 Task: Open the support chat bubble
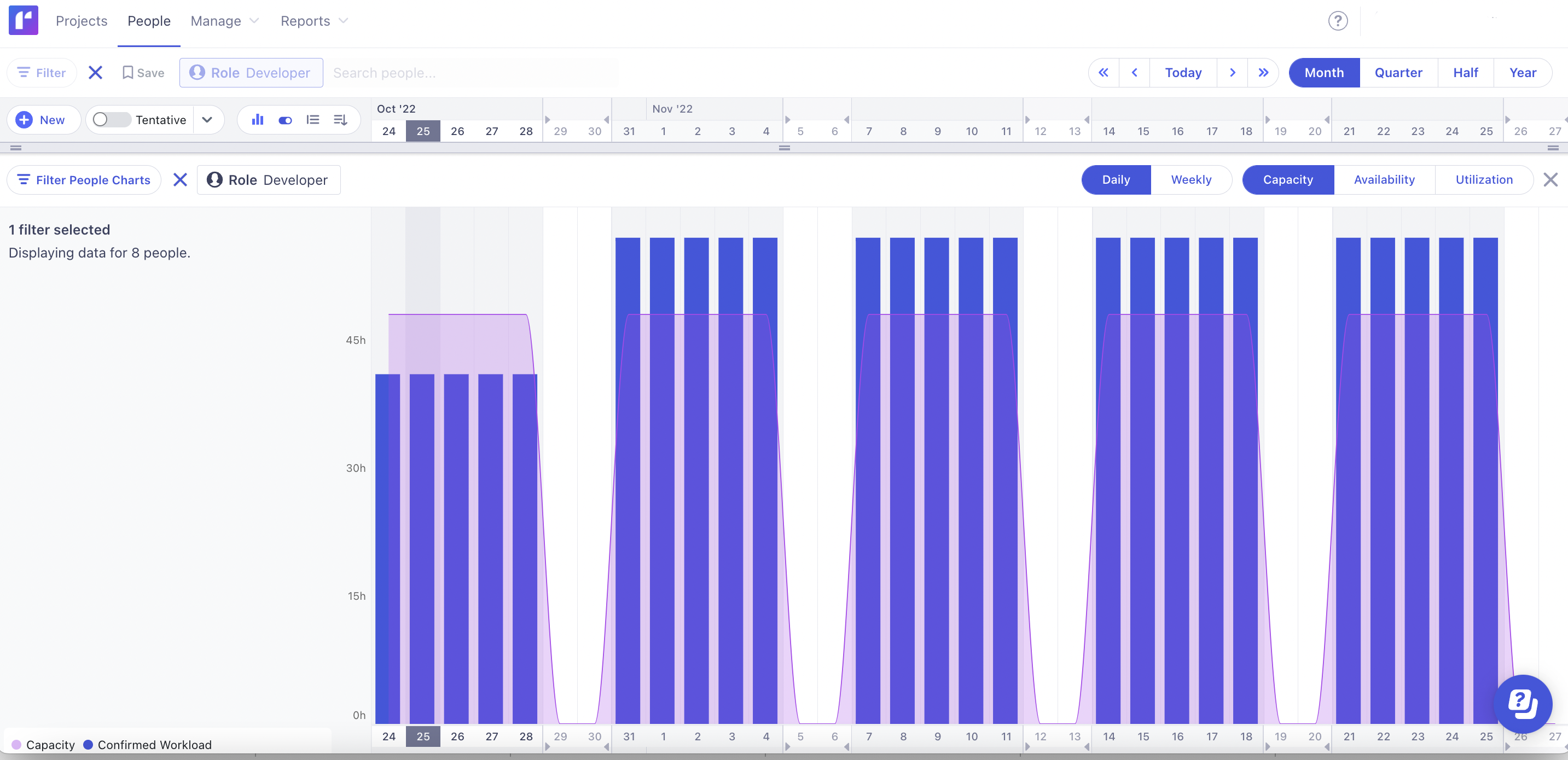1524,704
